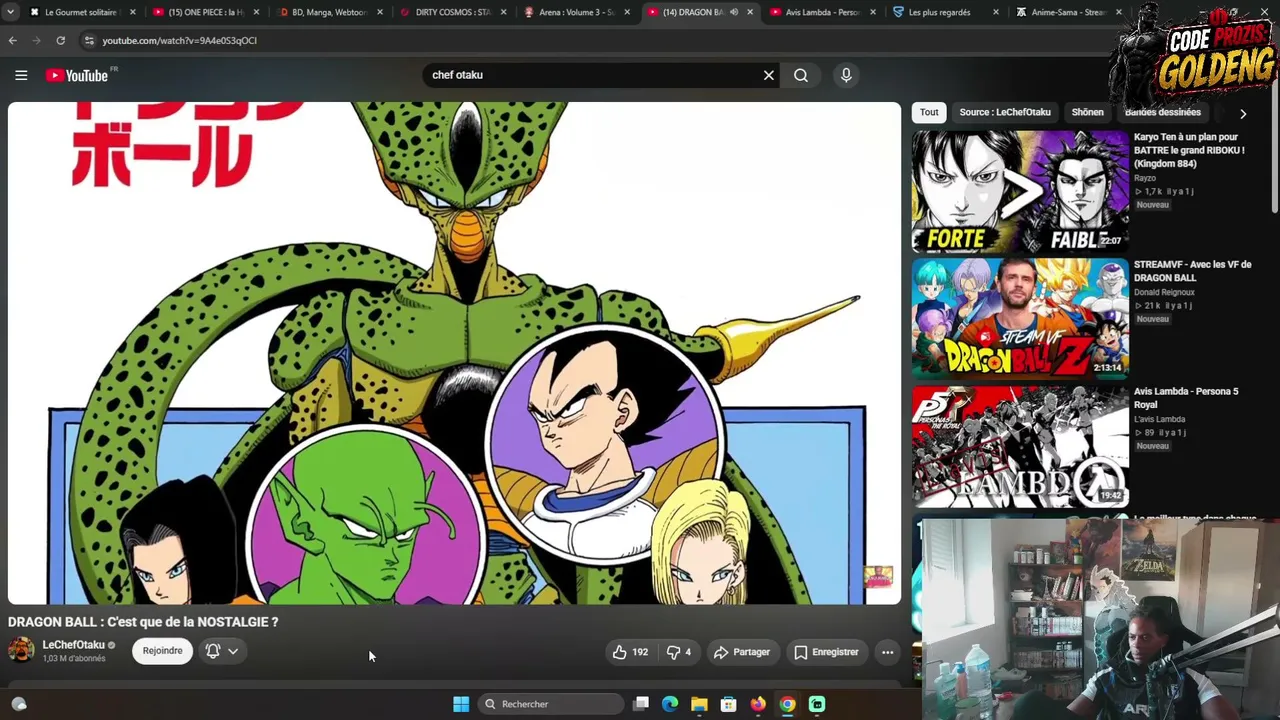This screenshot has height=720, width=1280.
Task: Clear the search box with the X icon
Action: (x=769, y=75)
